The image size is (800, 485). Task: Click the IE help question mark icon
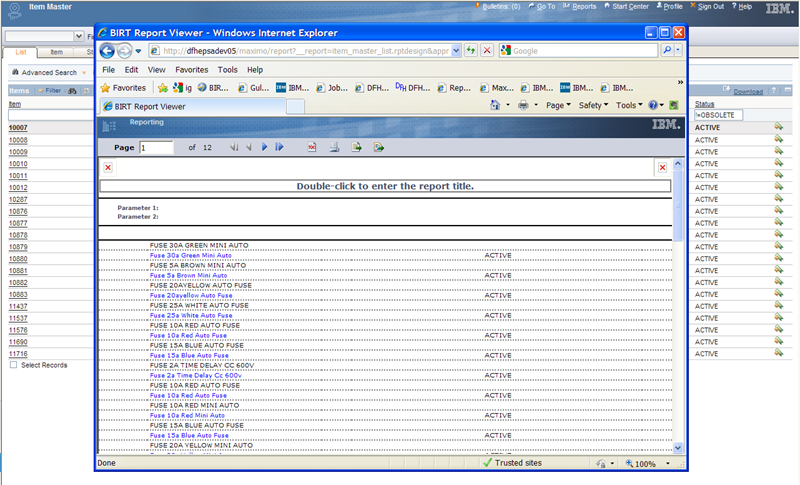(x=653, y=105)
